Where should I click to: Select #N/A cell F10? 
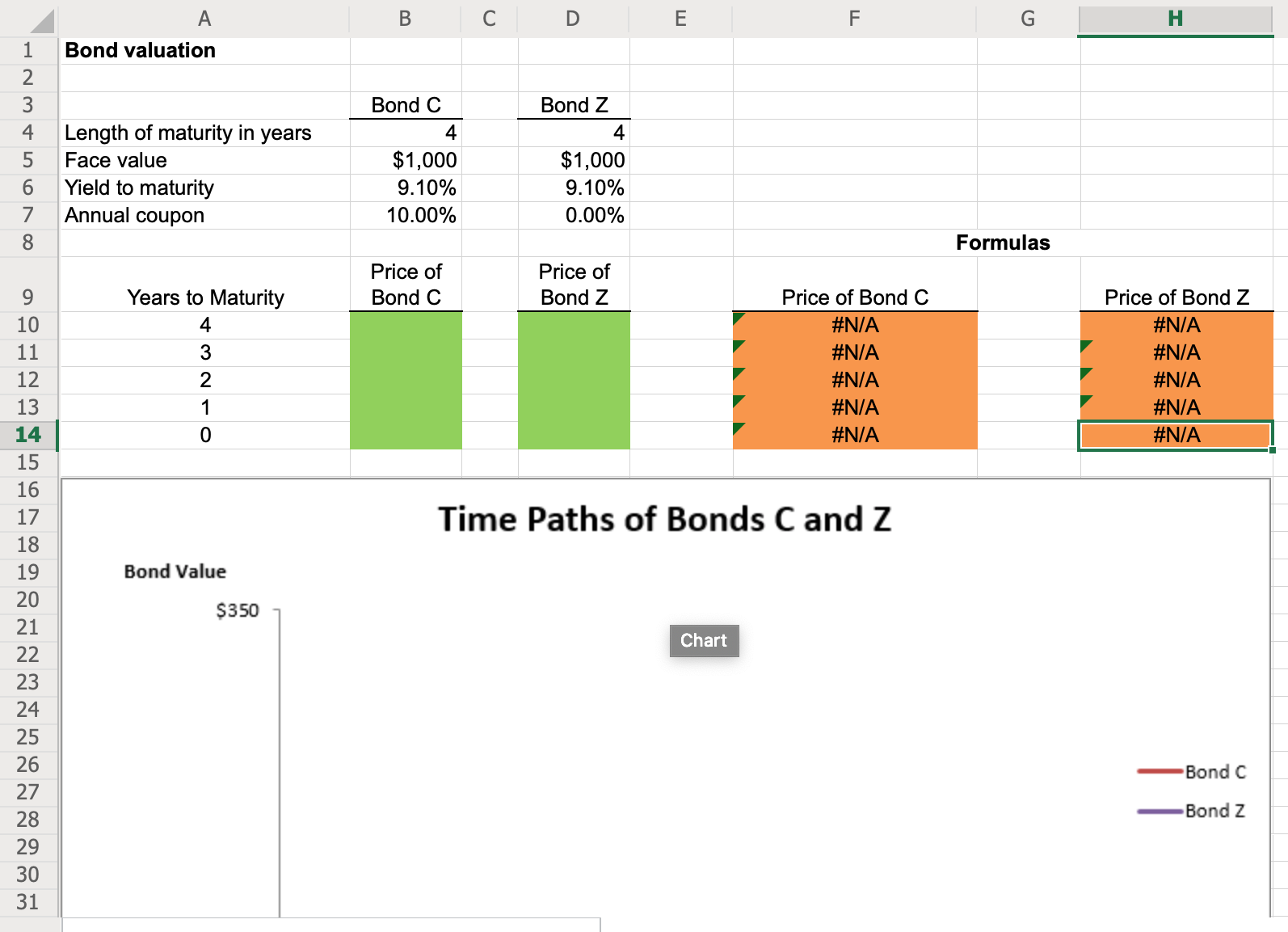[855, 325]
